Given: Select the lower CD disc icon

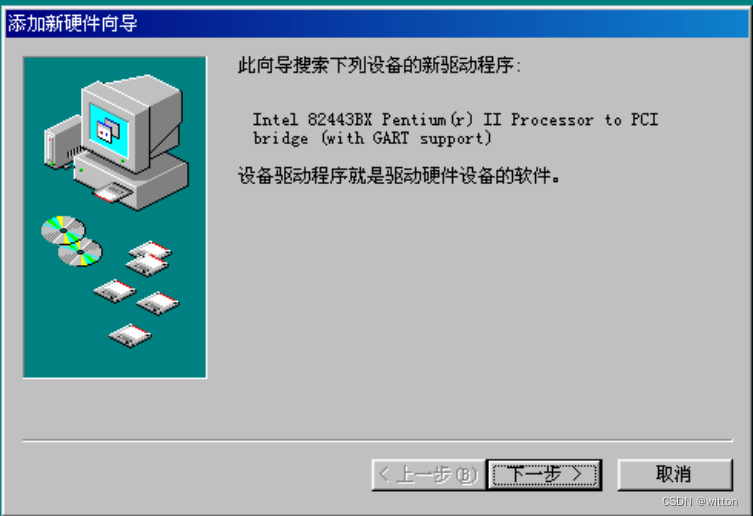Looking at the screenshot, I should 80,252.
